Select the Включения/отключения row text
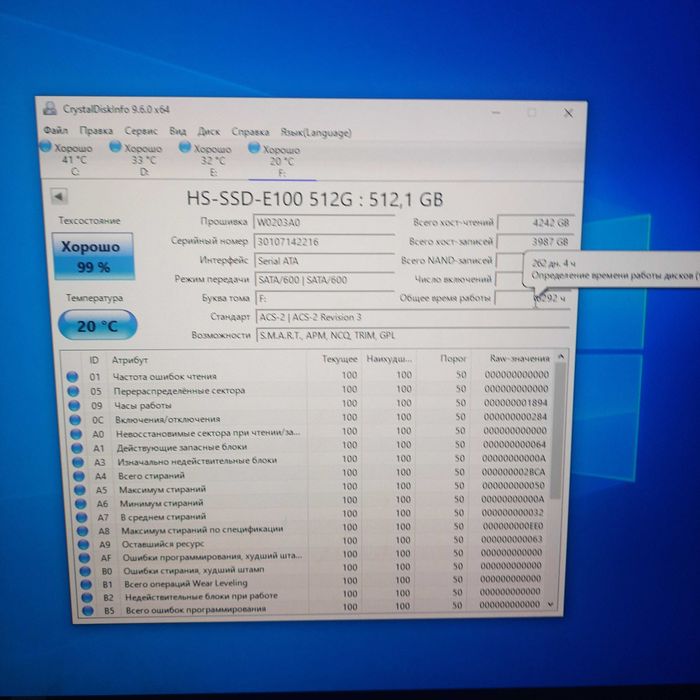The width and height of the screenshot is (700, 700). (167, 419)
